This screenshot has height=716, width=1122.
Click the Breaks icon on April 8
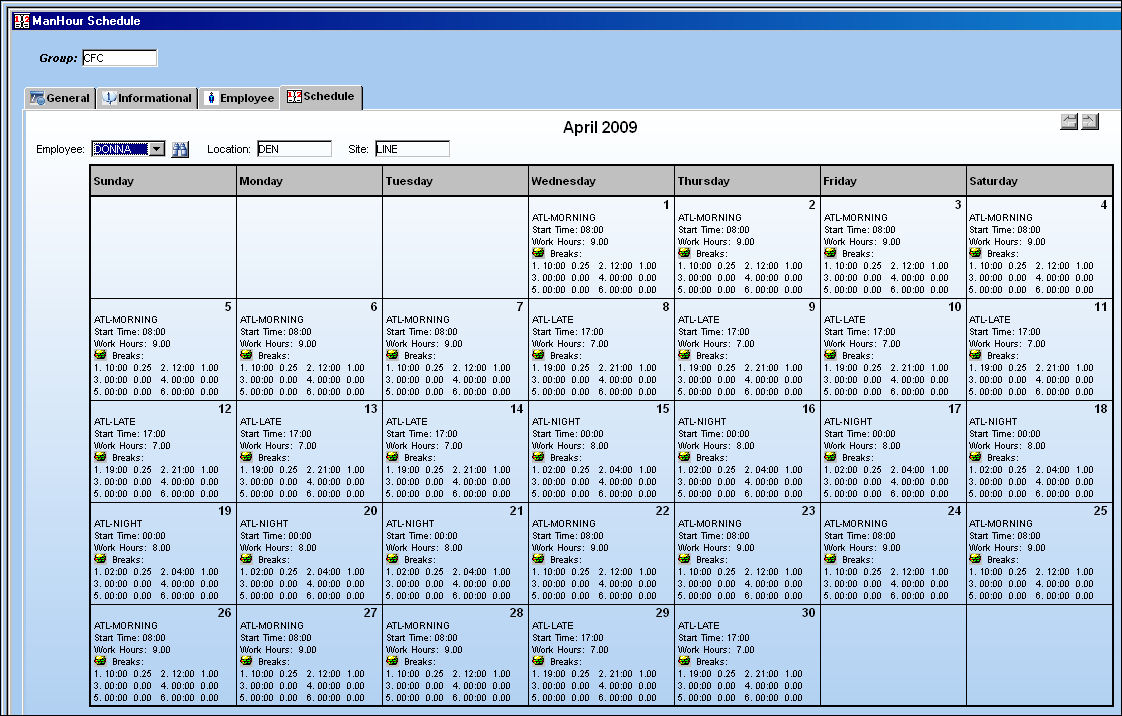pyautogui.click(x=538, y=355)
